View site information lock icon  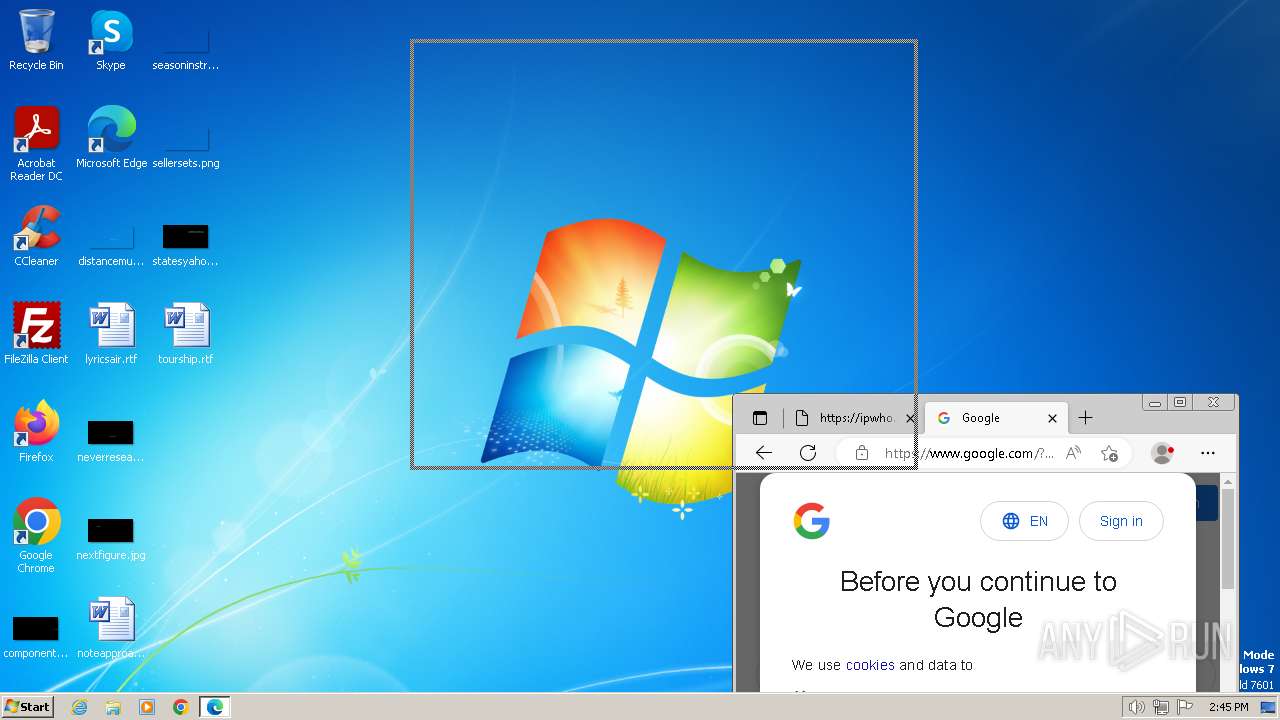[862, 453]
